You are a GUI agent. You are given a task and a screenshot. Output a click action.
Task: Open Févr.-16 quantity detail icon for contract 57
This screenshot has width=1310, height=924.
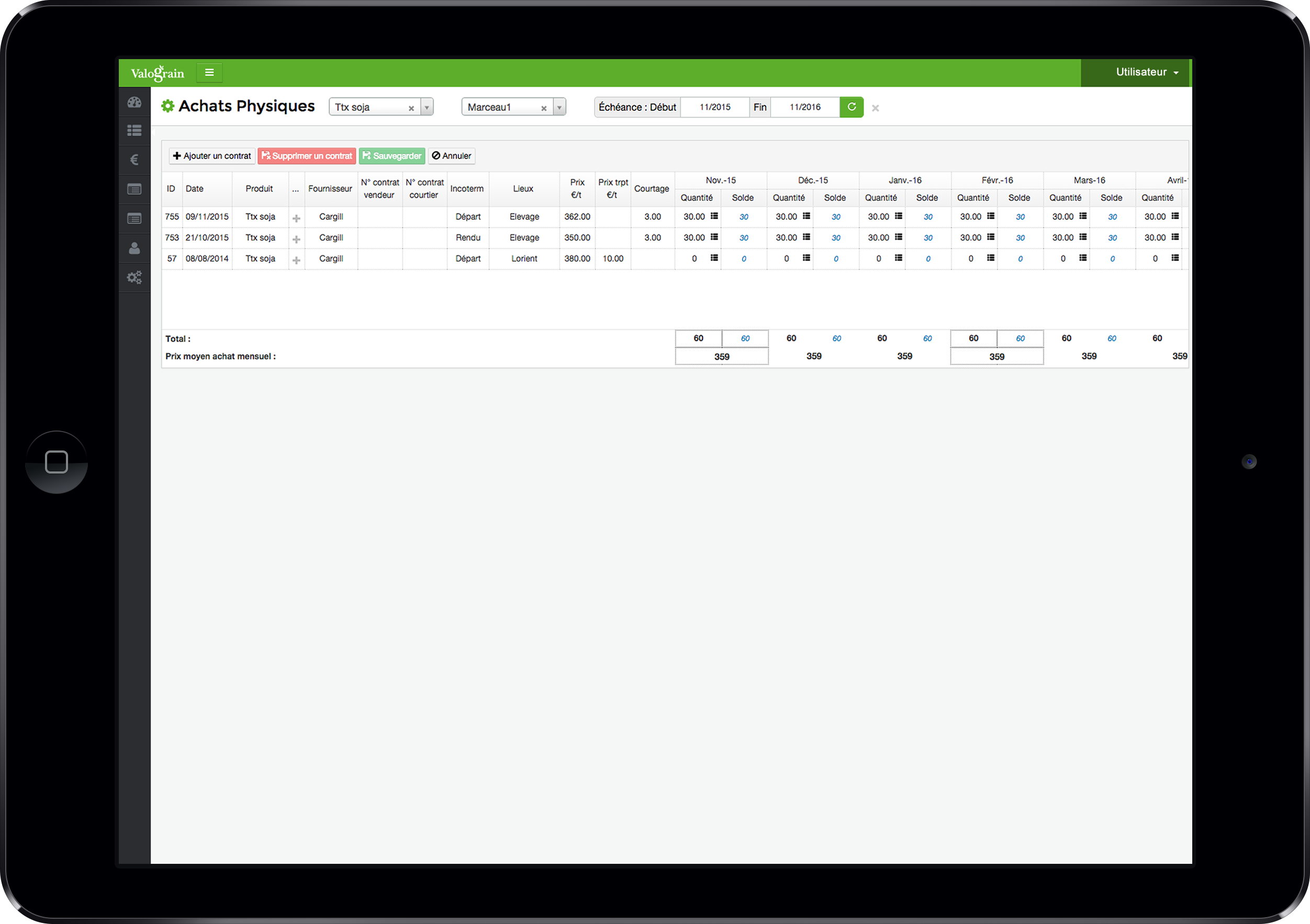[x=991, y=258]
